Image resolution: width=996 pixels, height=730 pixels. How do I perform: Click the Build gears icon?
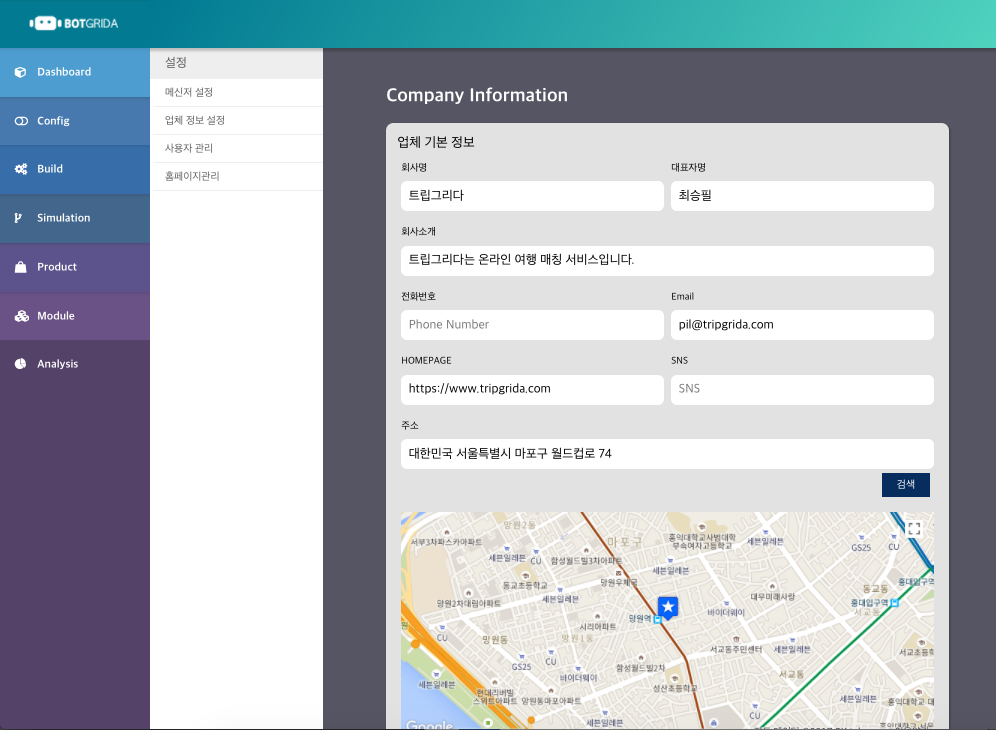click(x=21, y=169)
